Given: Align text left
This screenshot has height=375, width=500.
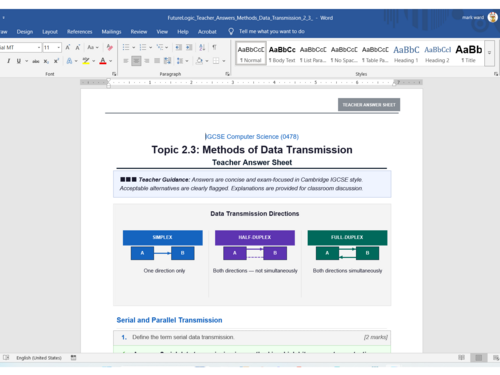Looking at the screenshot, I should coord(126,61).
